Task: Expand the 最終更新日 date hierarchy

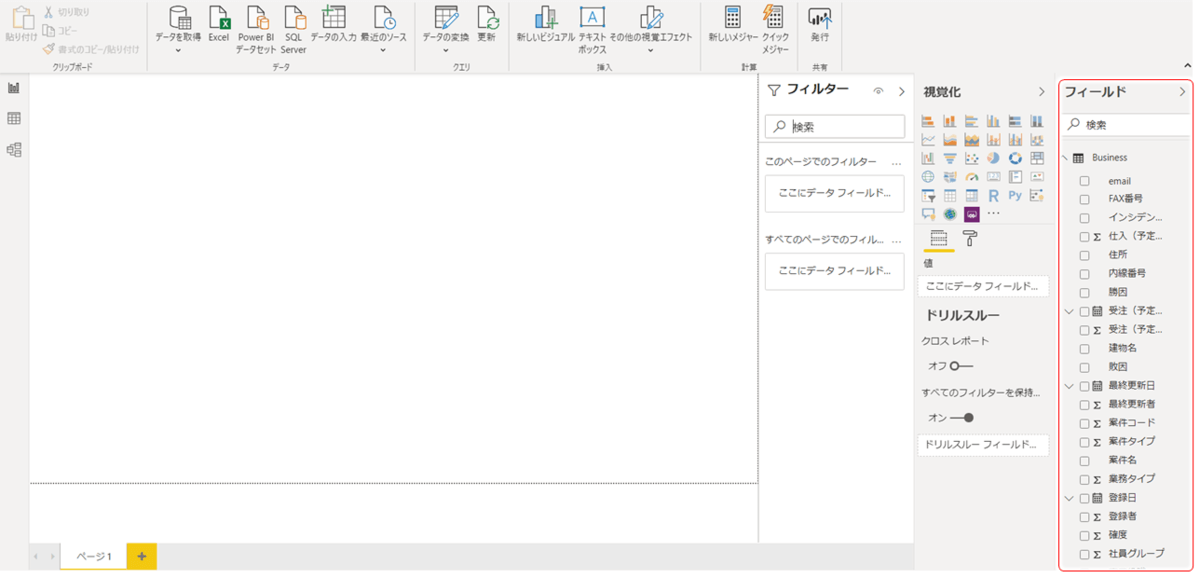Action: click(1069, 385)
